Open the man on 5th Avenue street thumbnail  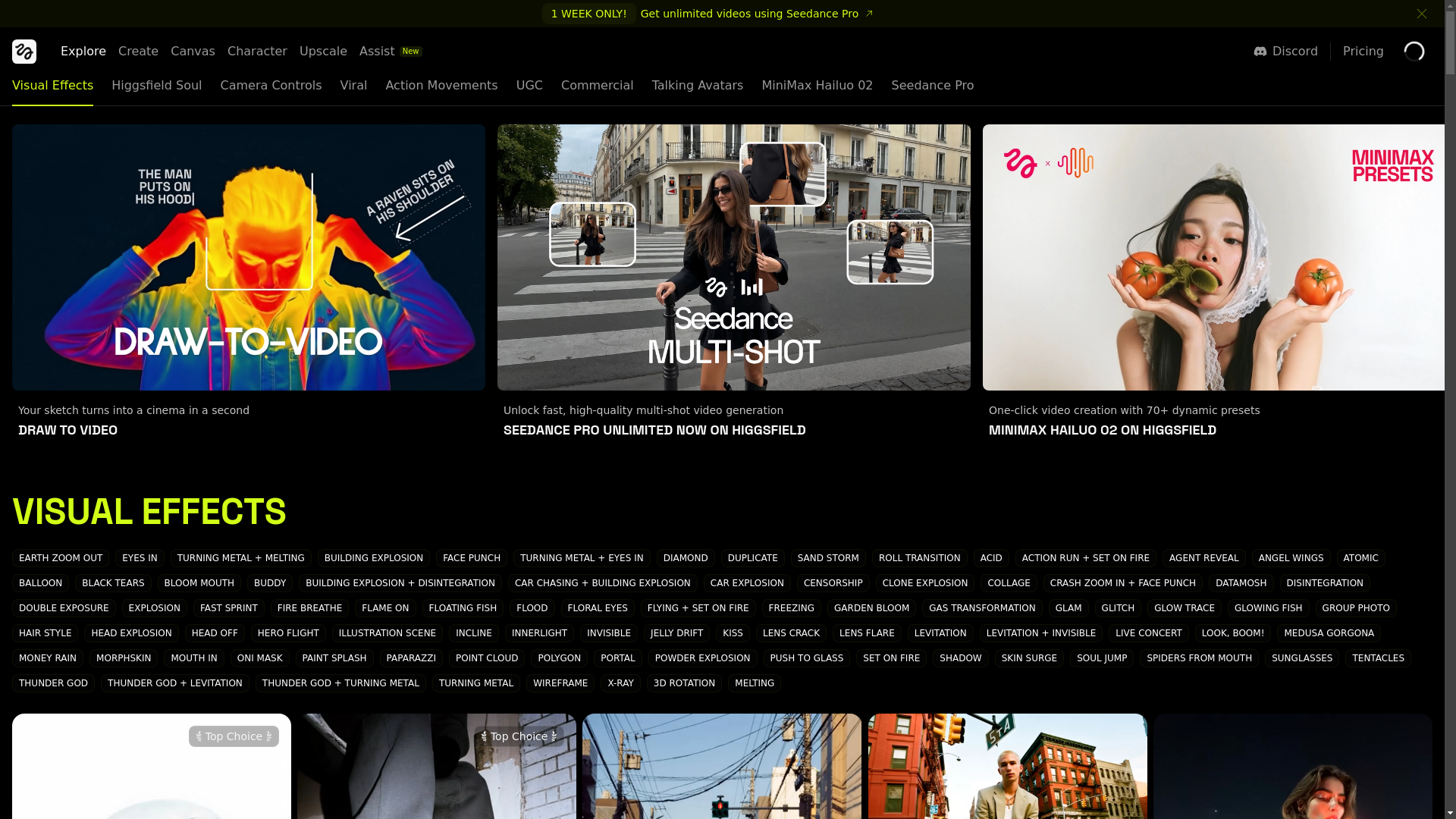point(1007,766)
